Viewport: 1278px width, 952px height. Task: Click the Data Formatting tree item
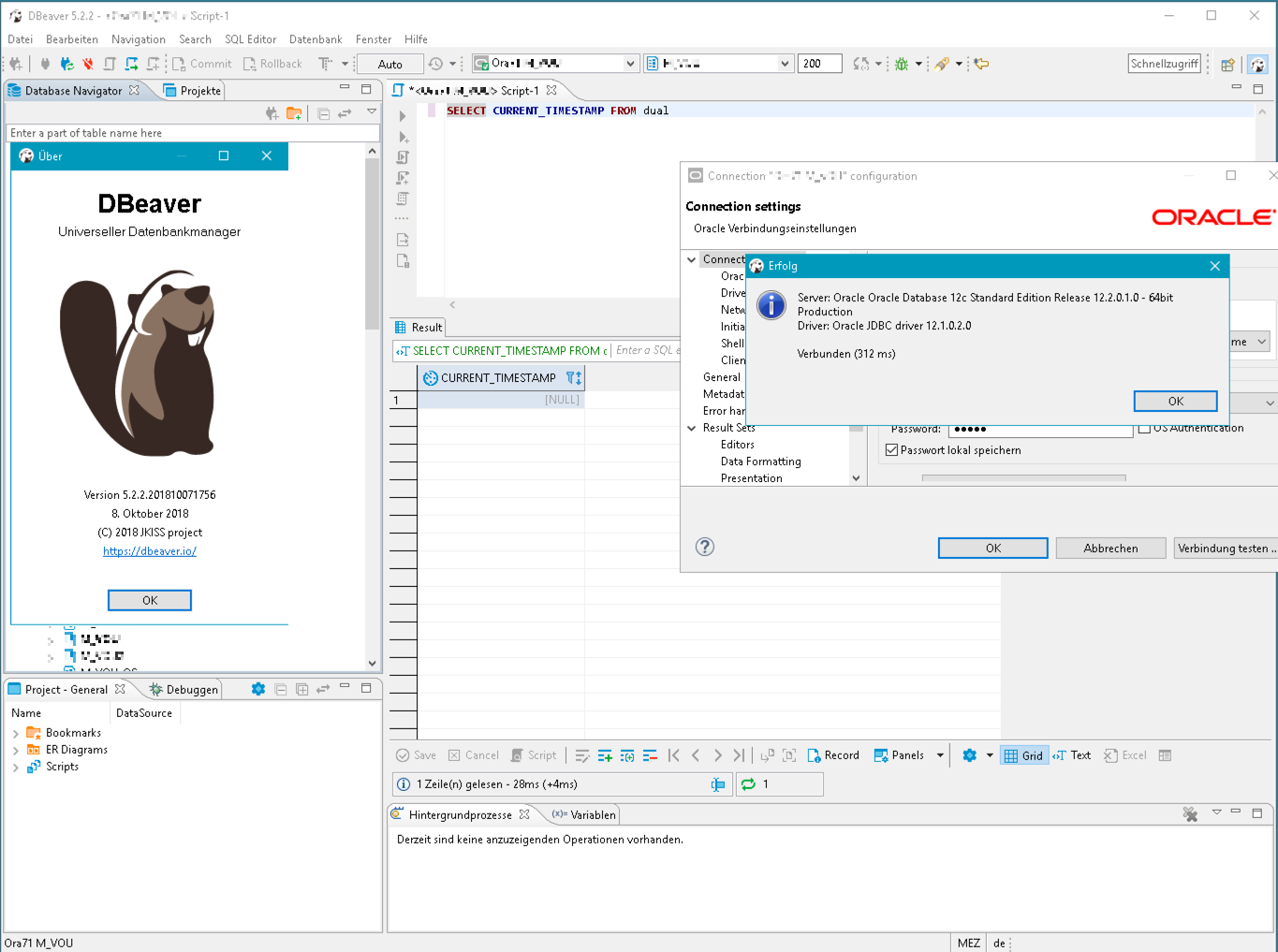click(760, 461)
